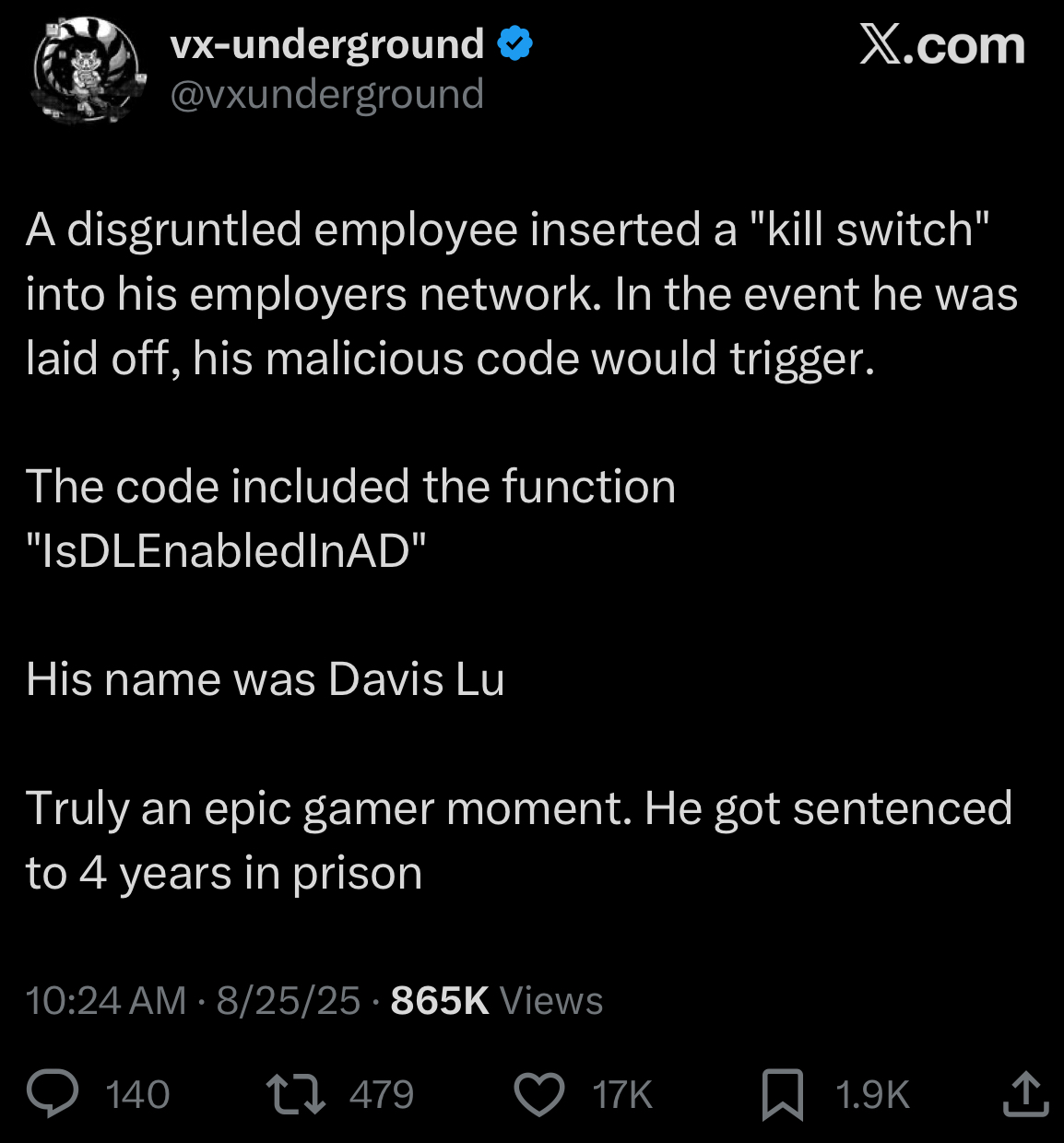1064x1143 pixels.
Task: Bookmark the post with bookmark icon
Action: click(782, 1095)
